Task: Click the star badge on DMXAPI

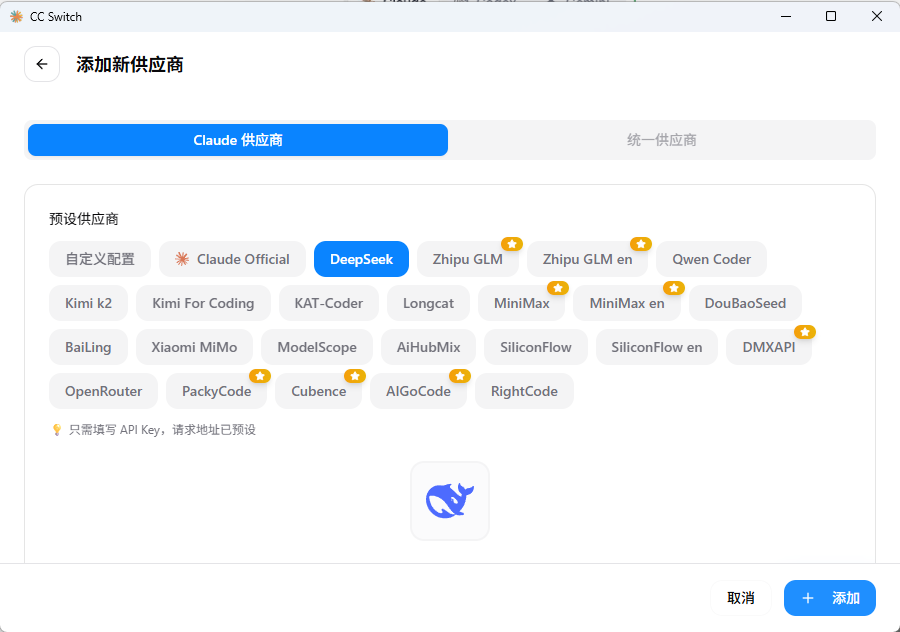Action: point(805,332)
